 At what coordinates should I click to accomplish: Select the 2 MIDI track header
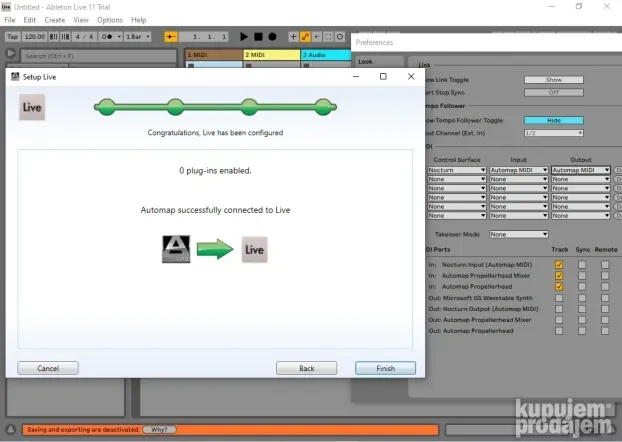pyautogui.click(x=272, y=55)
